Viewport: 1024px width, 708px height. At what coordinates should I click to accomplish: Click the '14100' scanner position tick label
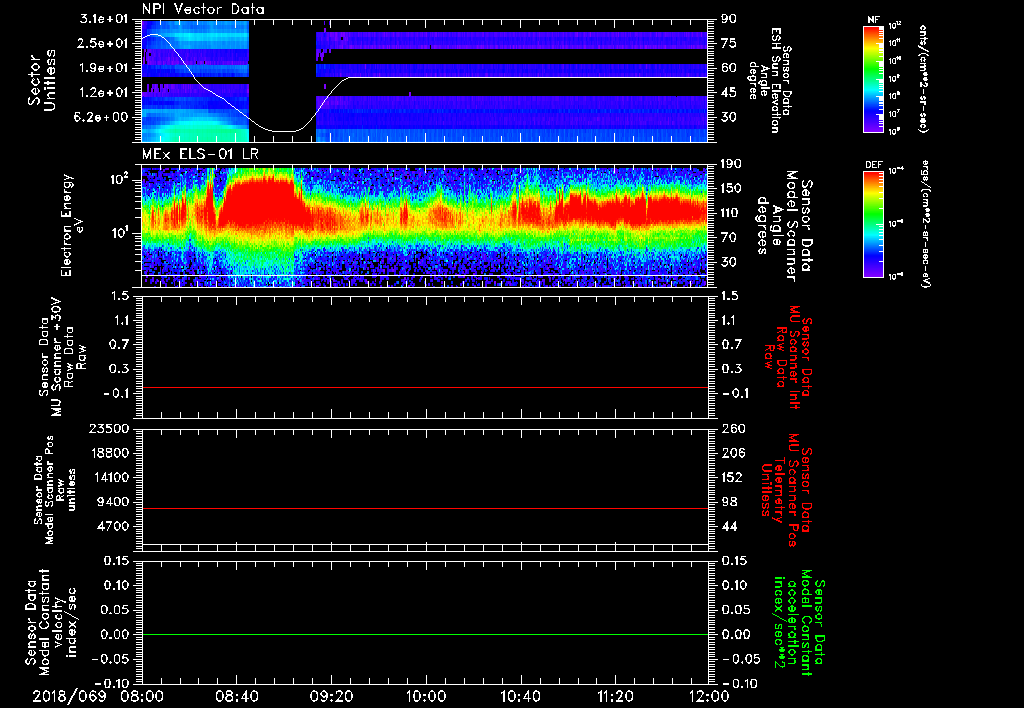tap(110, 477)
